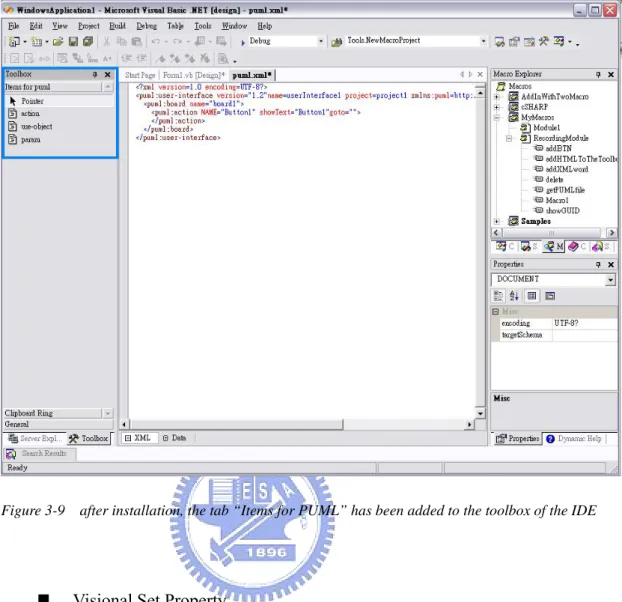622x602 pixels.
Task: Switch to the Start Page tab
Action: tap(140, 75)
